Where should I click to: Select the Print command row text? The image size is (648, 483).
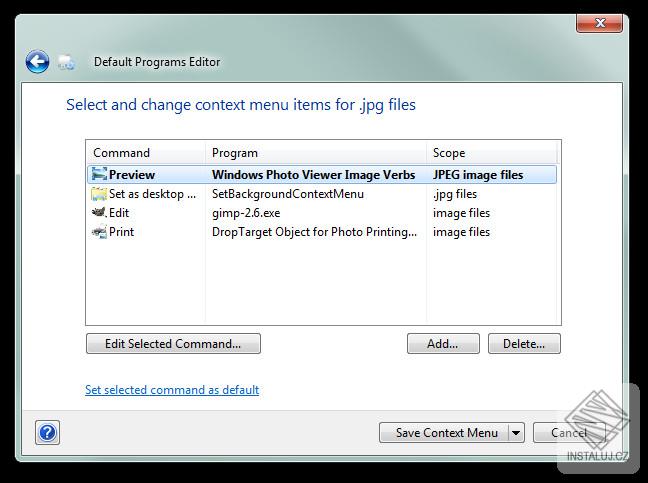tap(122, 232)
